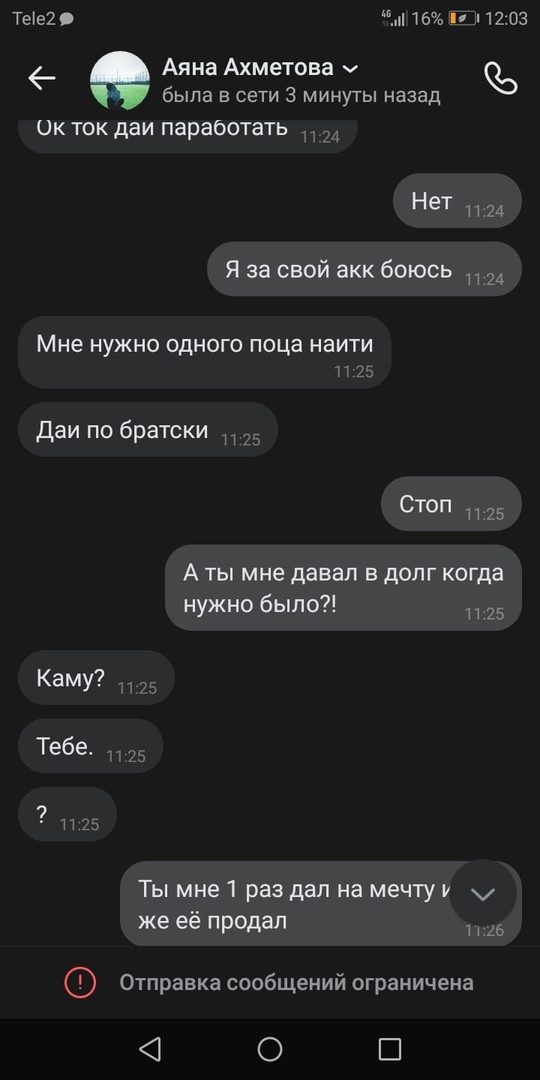Tap the "Тебе." message bubble

[91, 746]
